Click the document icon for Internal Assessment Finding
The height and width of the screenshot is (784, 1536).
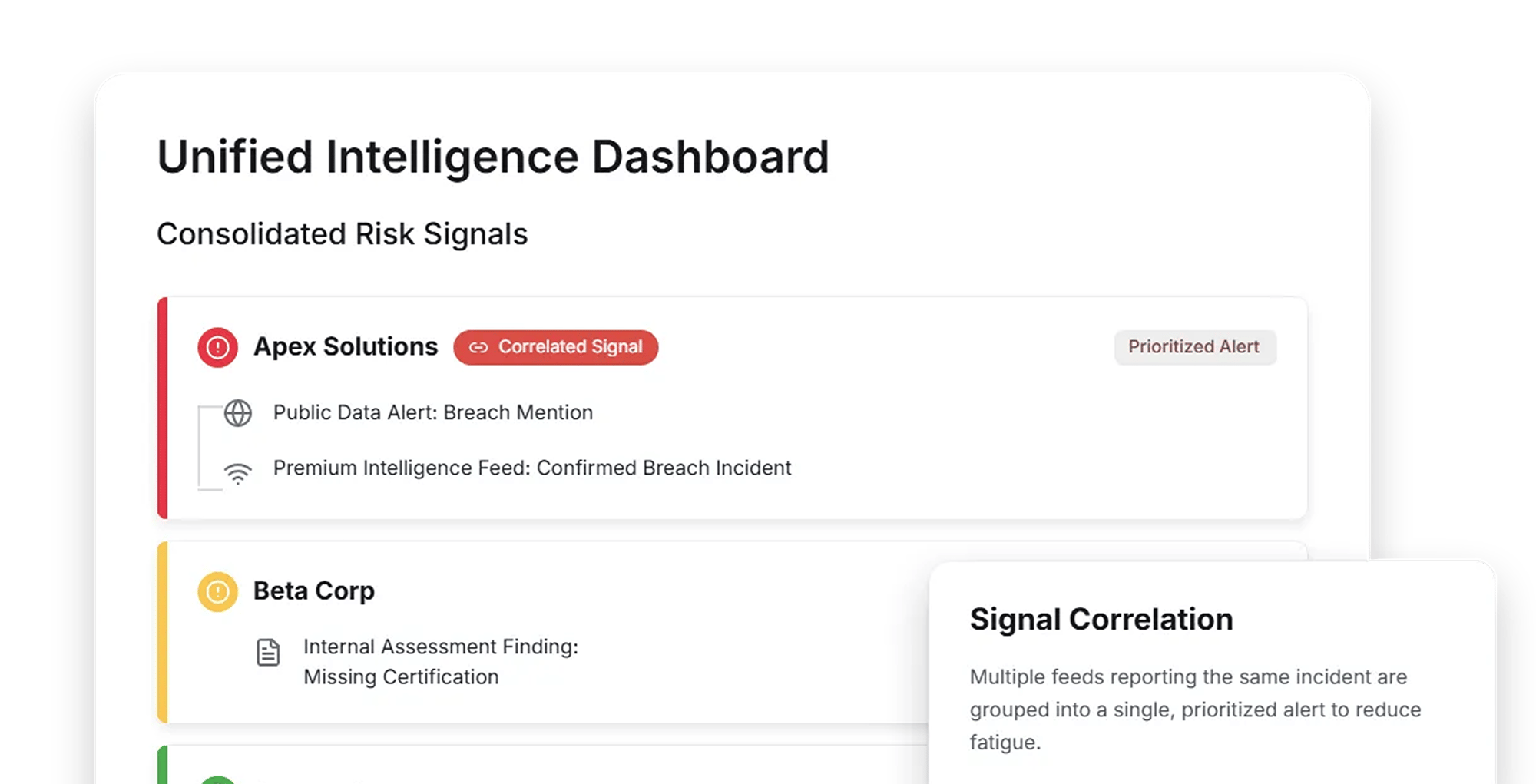pos(268,653)
